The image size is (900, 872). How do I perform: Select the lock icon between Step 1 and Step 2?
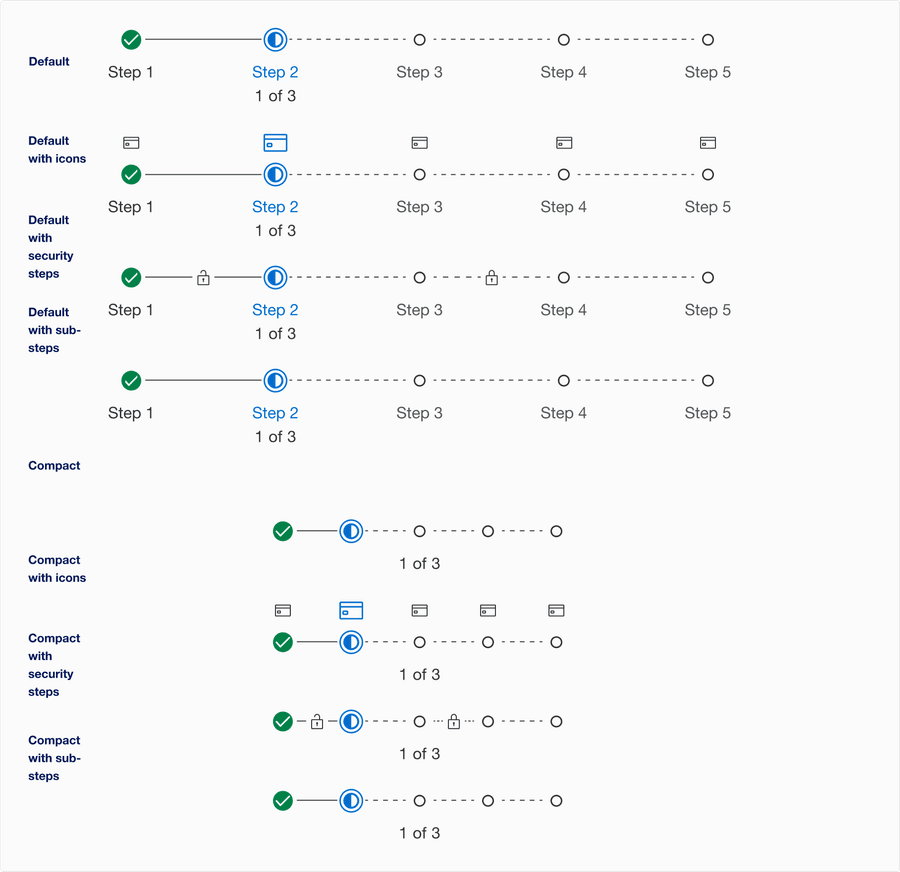click(x=203, y=277)
